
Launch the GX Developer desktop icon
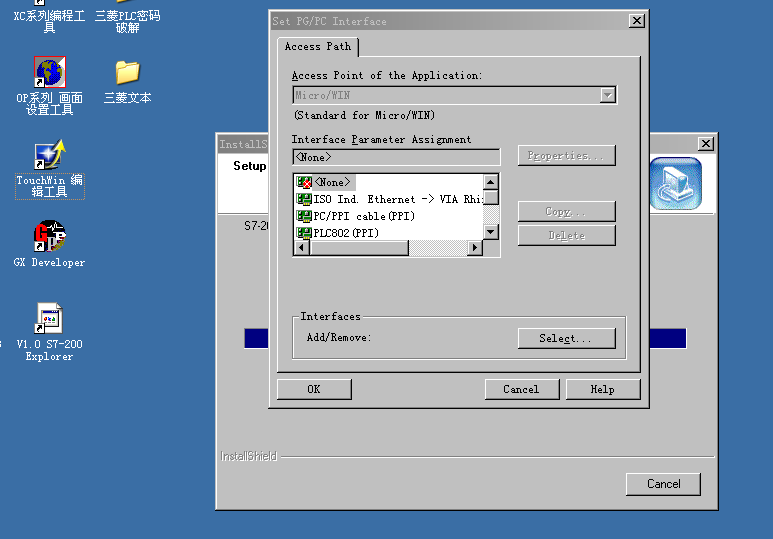(x=49, y=236)
